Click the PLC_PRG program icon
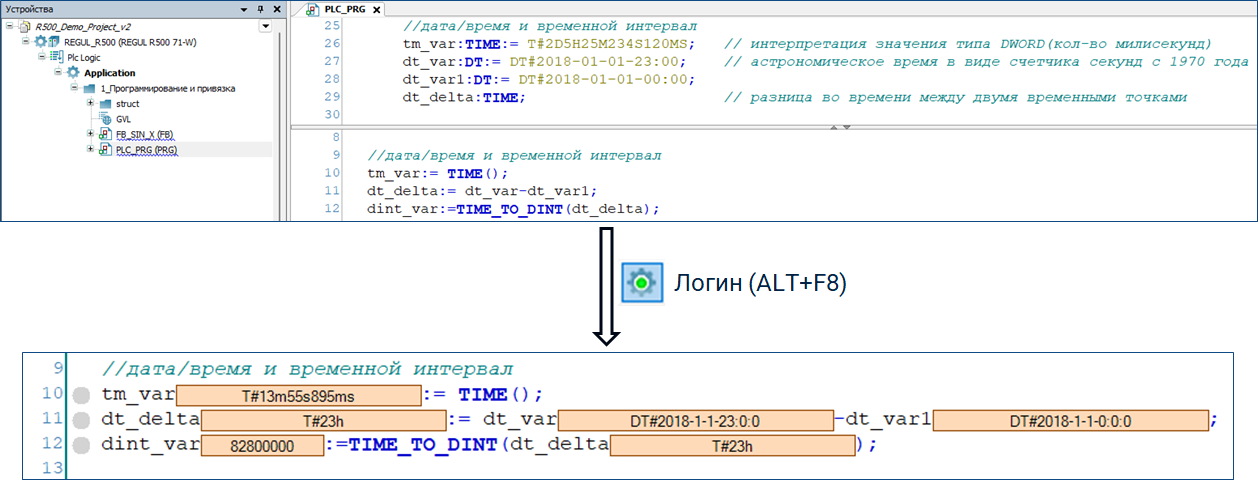 pyautogui.click(x=105, y=150)
